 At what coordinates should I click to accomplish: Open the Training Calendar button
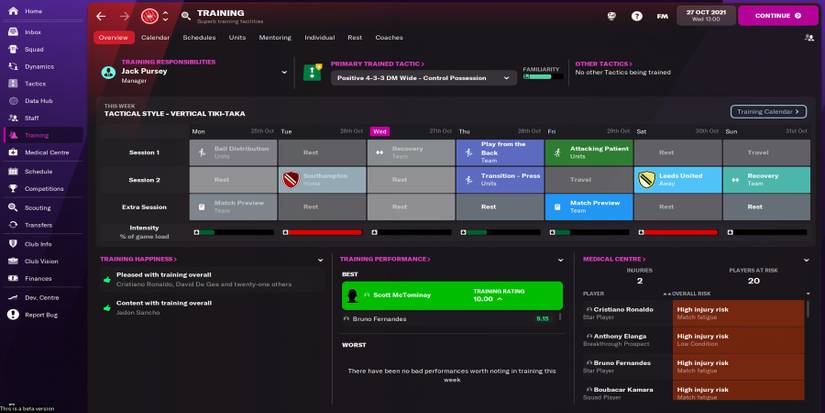768,112
